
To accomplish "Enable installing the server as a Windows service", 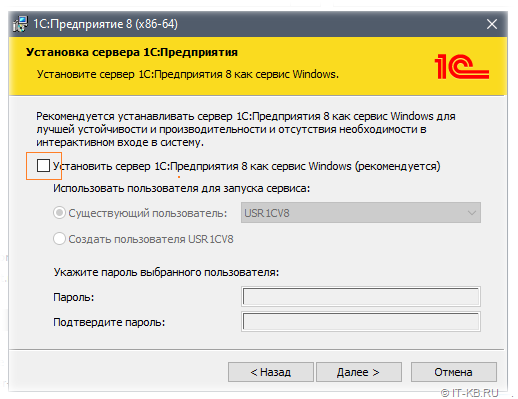I will pos(43,165).
